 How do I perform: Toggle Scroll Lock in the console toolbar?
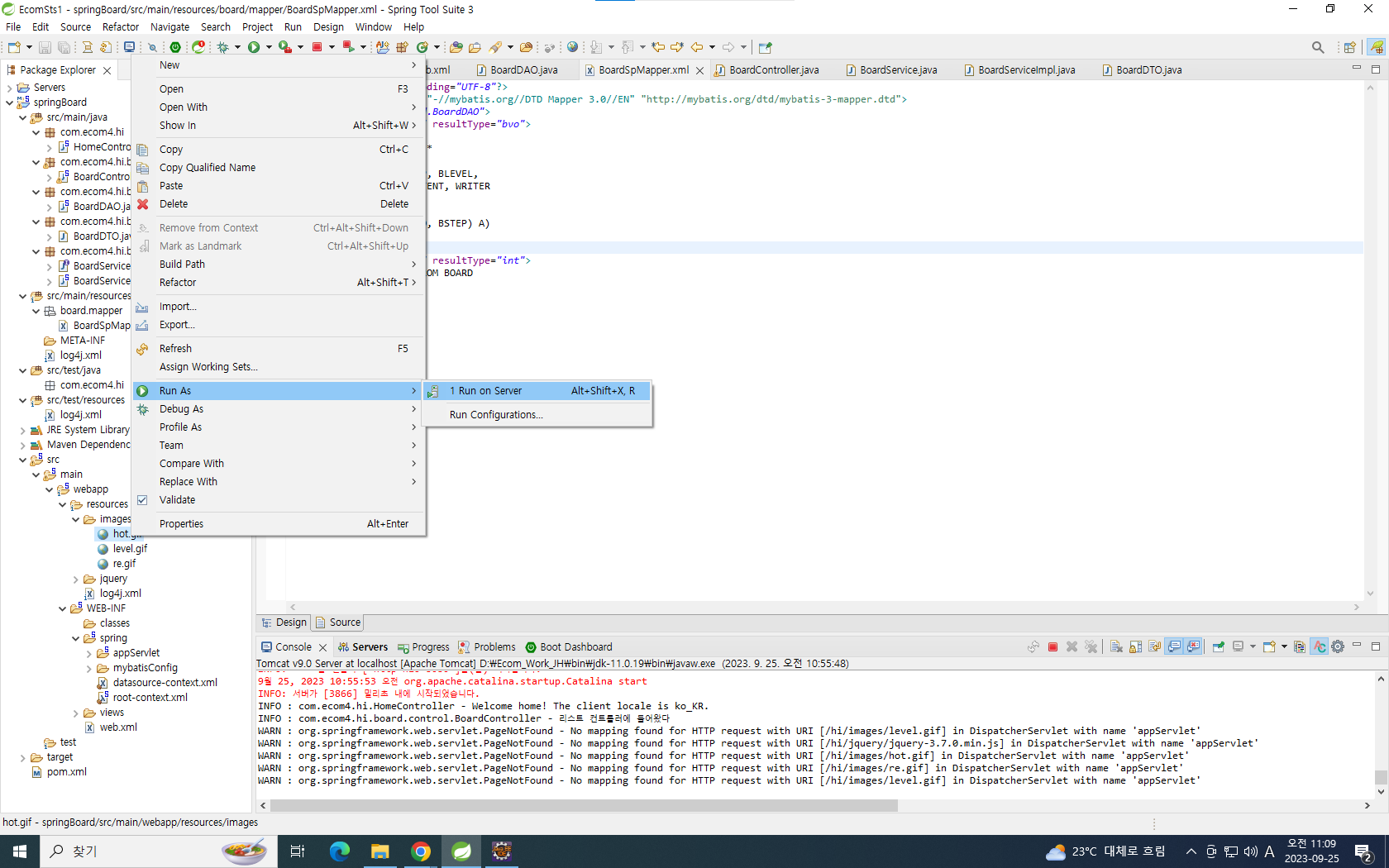pyautogui.click(x=1135, y=647)
